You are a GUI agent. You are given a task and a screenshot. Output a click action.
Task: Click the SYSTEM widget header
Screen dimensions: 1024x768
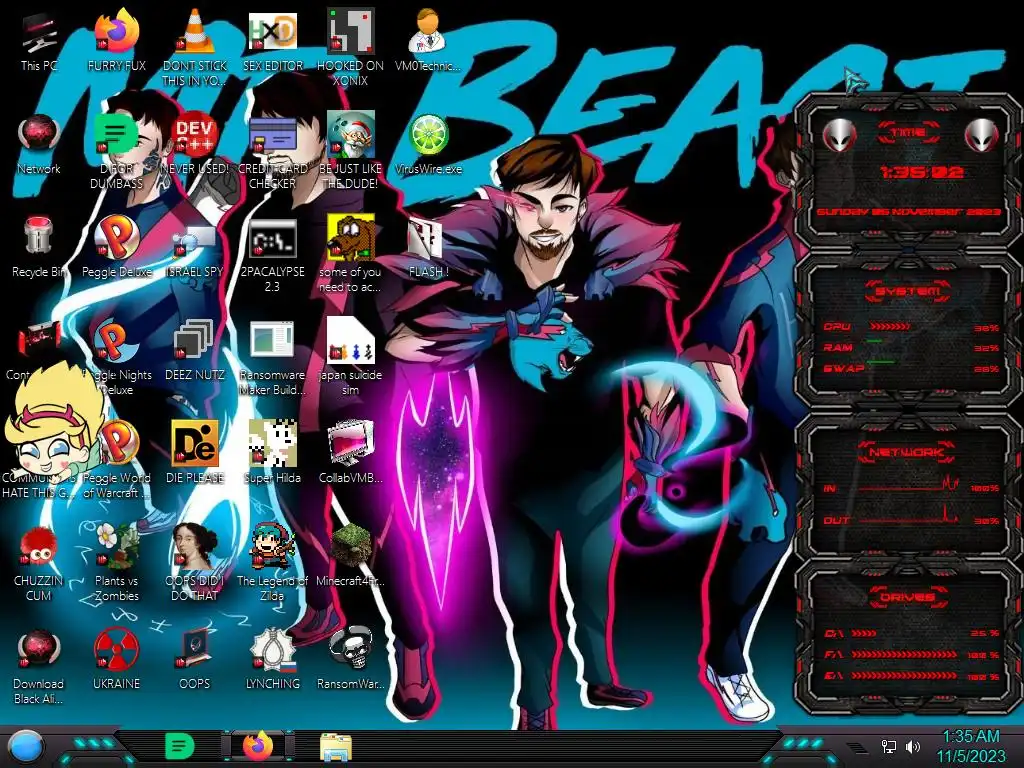[908, 291]
